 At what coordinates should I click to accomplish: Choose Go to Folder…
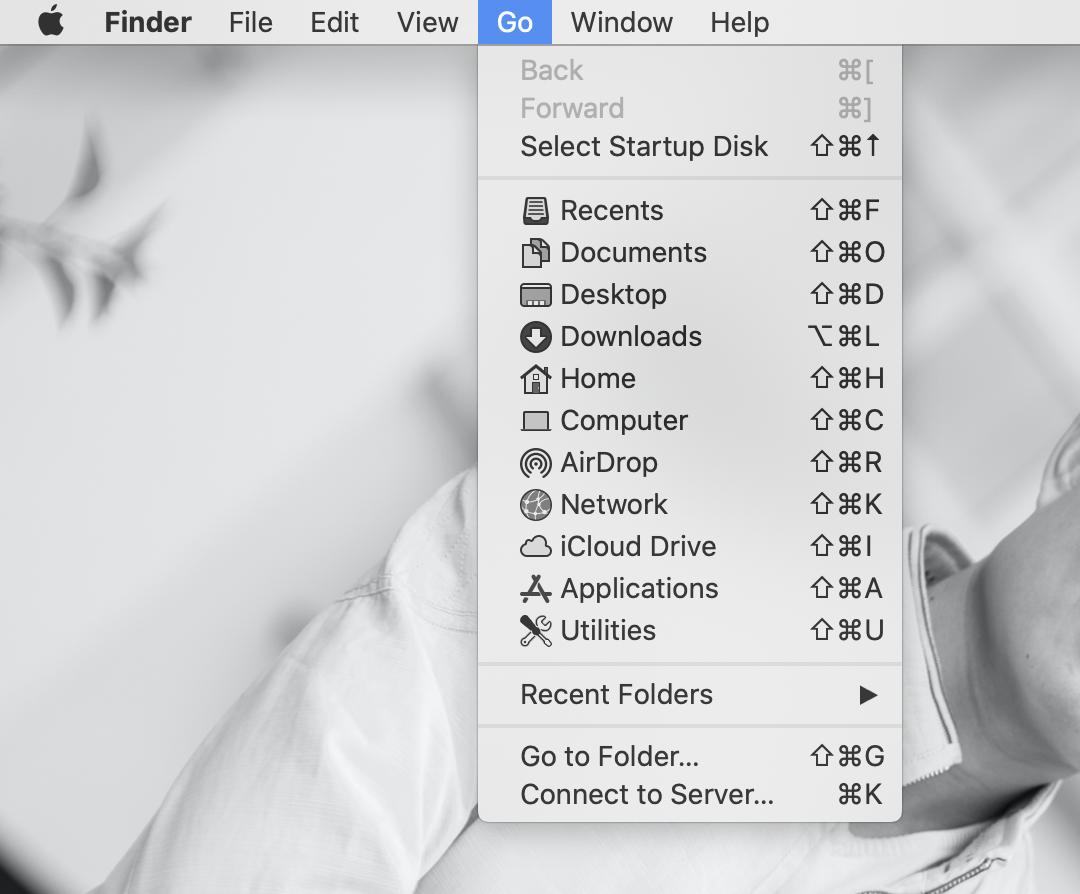coord(610,756)
